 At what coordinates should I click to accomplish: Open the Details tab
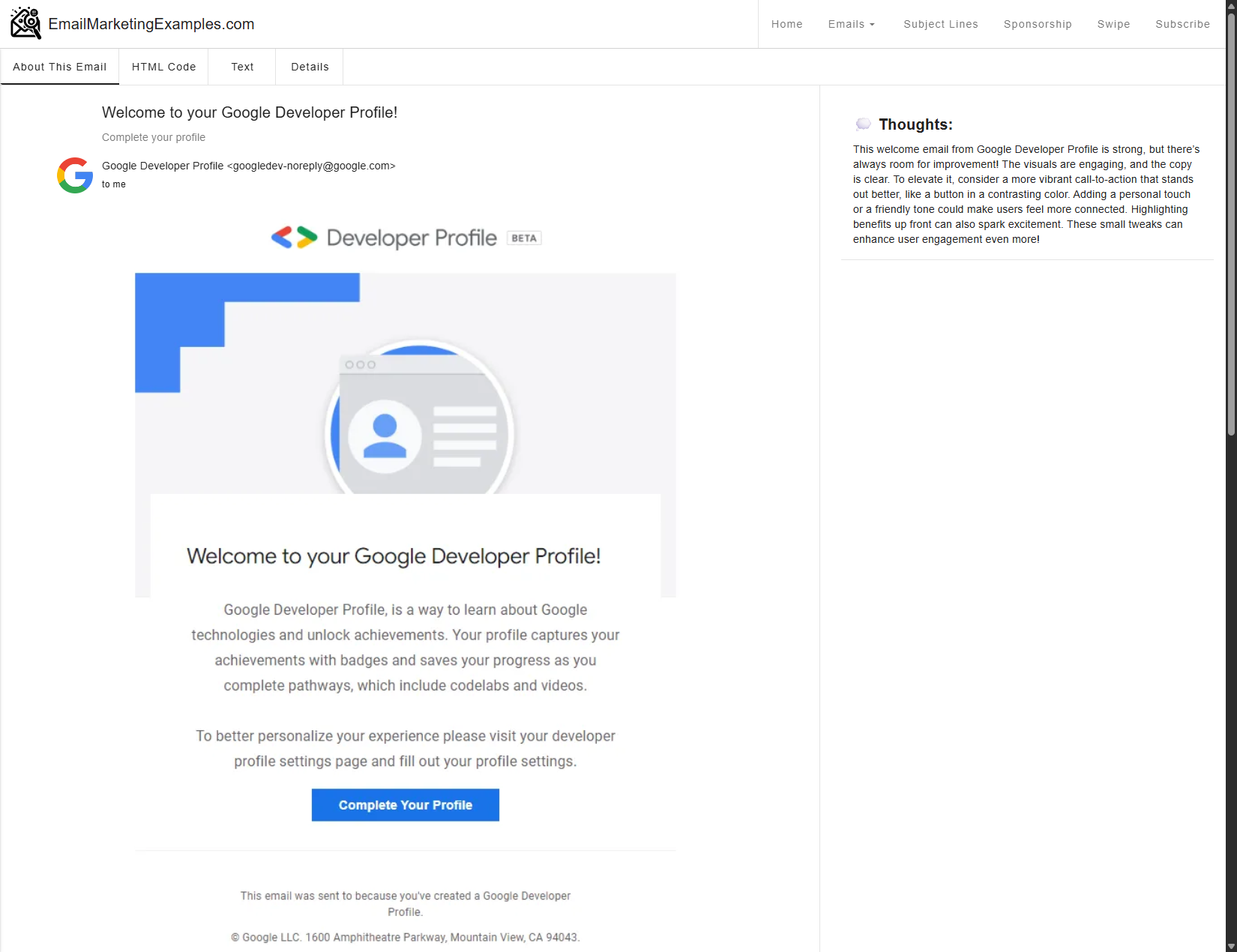click(x=310, y=67)
